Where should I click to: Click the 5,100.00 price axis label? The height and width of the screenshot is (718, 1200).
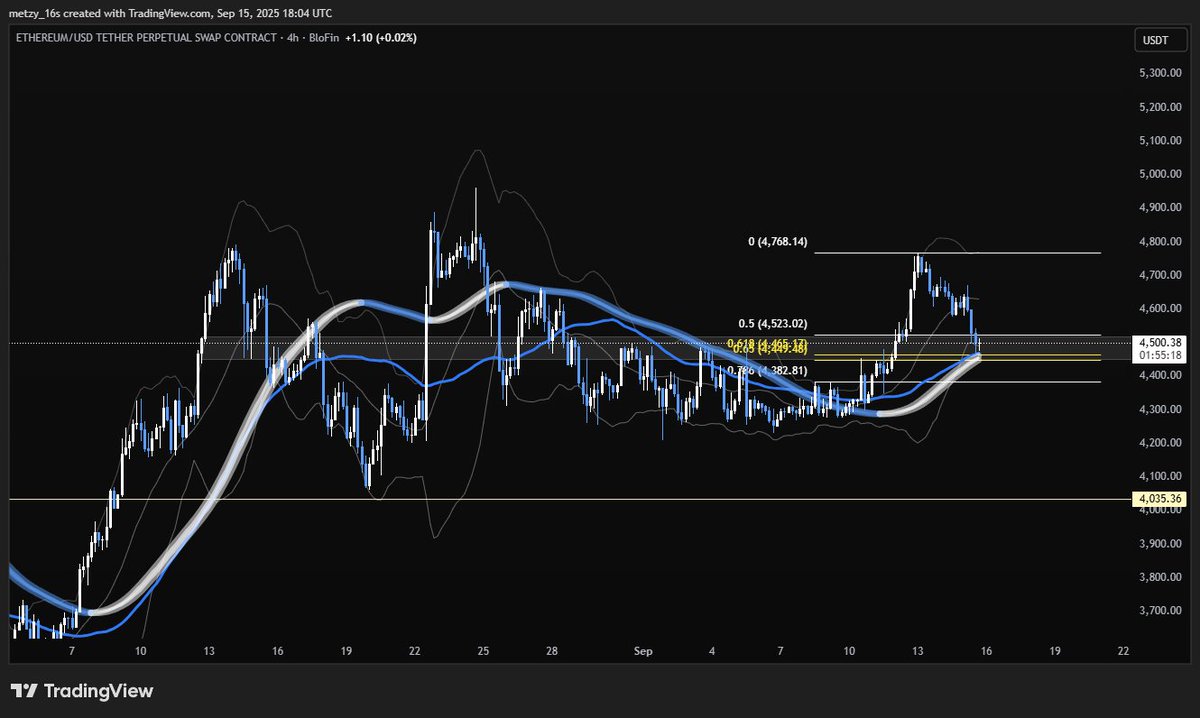point(1160,140)
